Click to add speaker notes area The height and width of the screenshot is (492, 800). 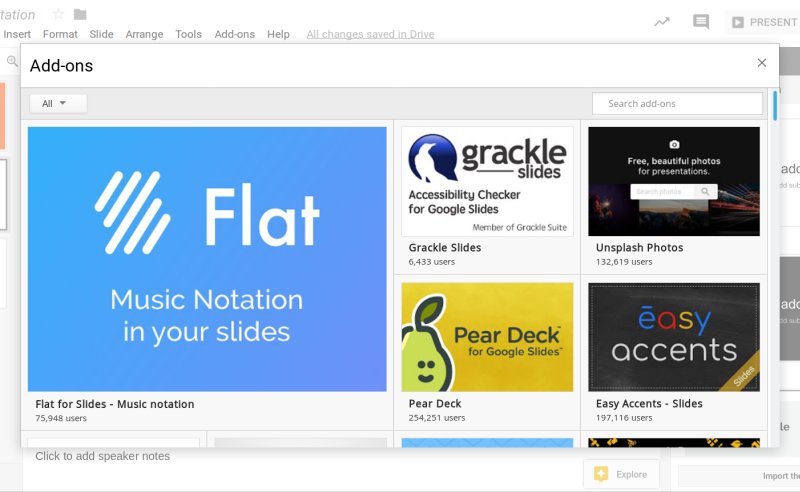[103, 456]
